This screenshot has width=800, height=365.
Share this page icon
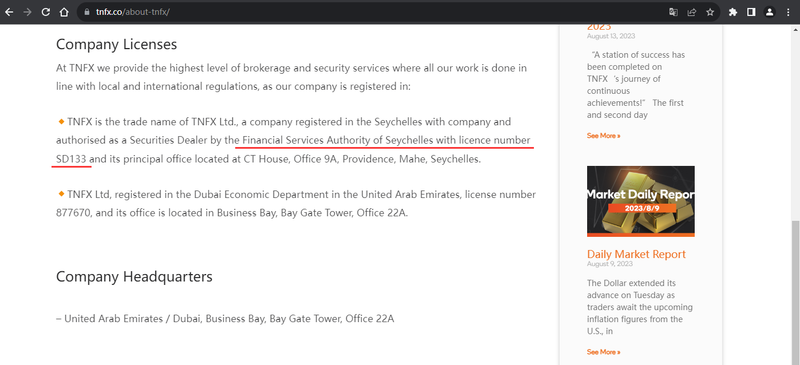pos(692,12)
